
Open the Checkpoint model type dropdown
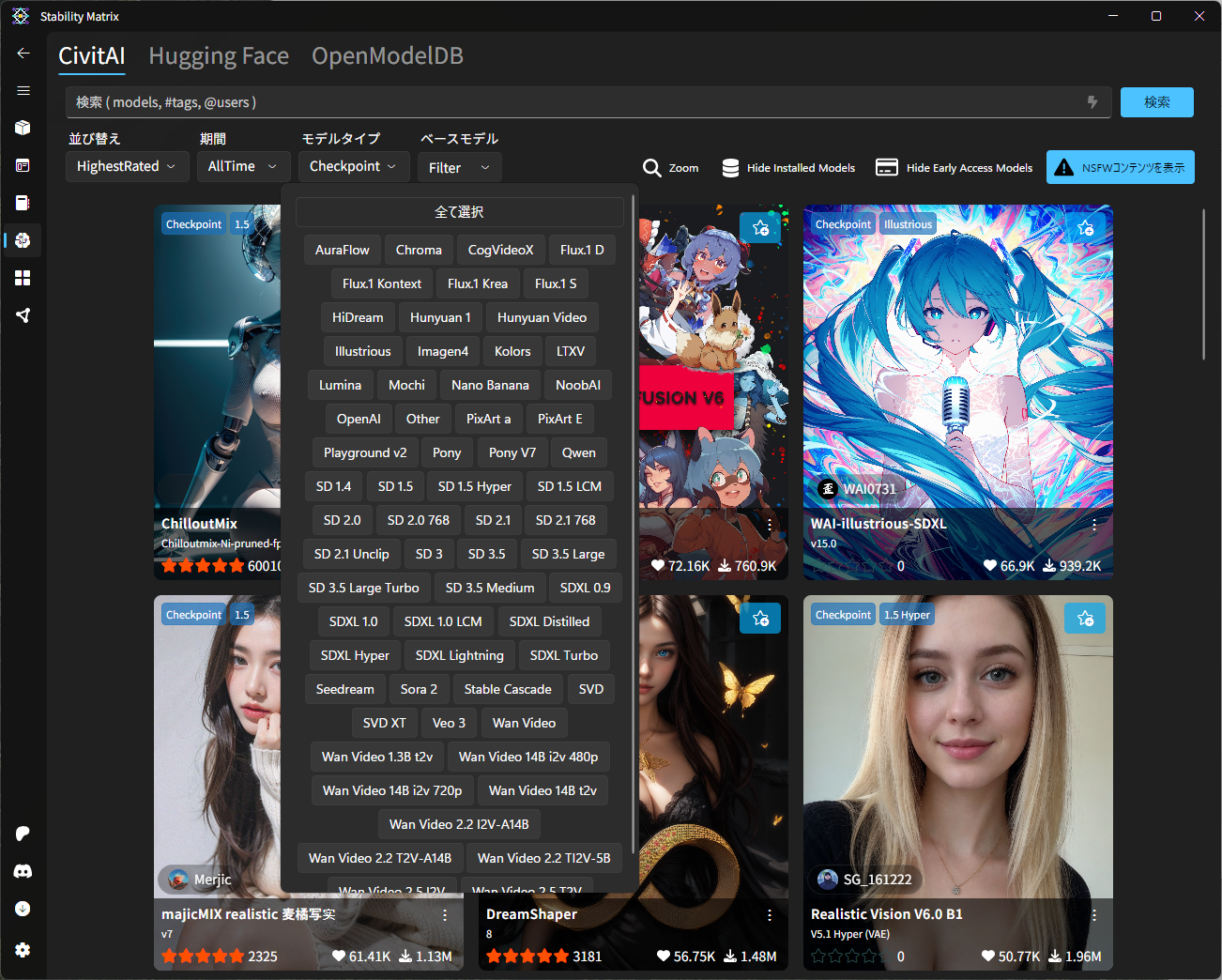click(x=353, y=167)
